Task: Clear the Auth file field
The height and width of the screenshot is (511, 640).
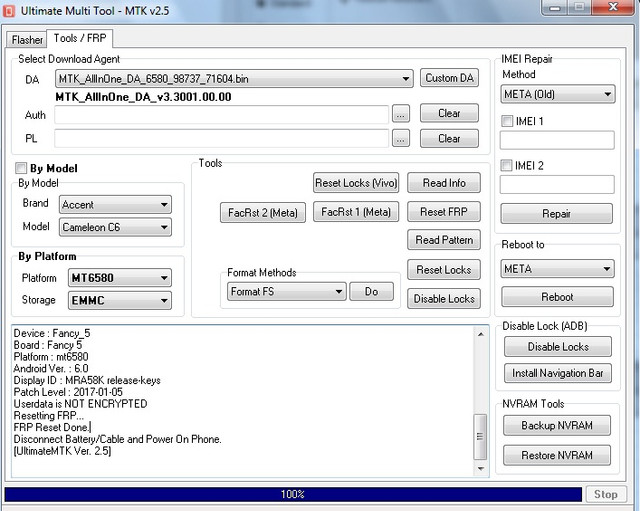Action: point(449,113)
